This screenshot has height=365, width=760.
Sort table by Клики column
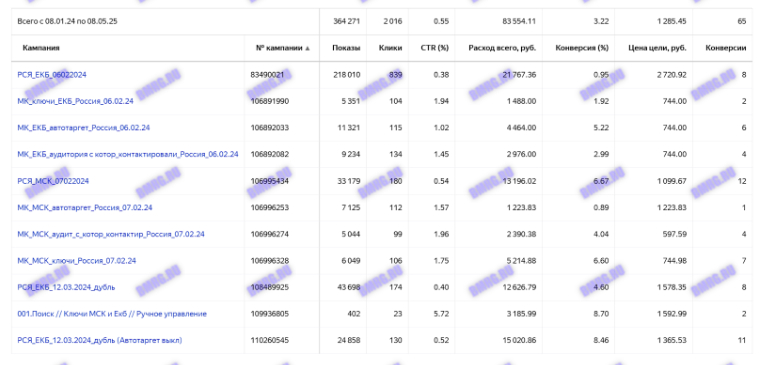tap(391, 48)
